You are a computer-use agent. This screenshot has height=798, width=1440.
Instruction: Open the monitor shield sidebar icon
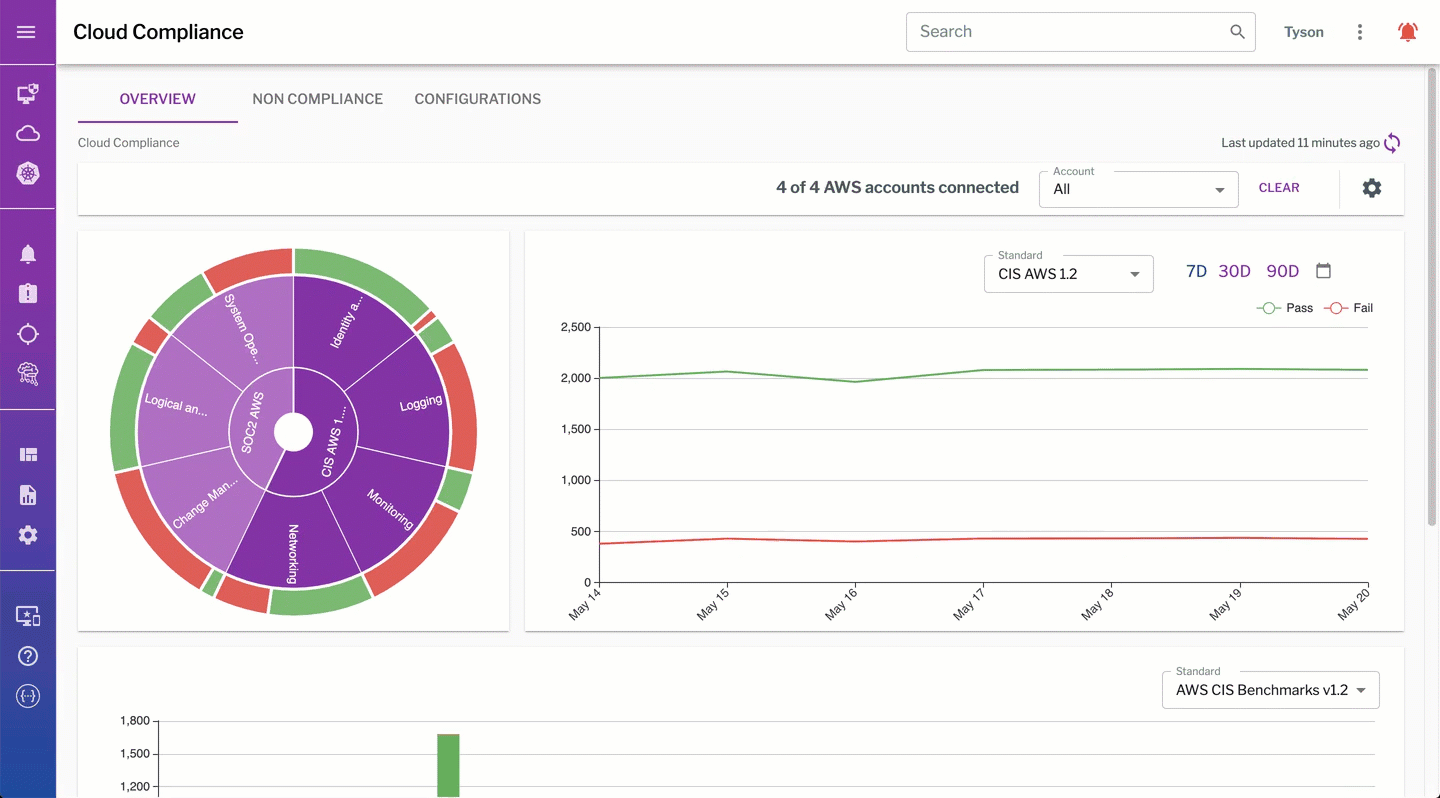click(28, 94)
